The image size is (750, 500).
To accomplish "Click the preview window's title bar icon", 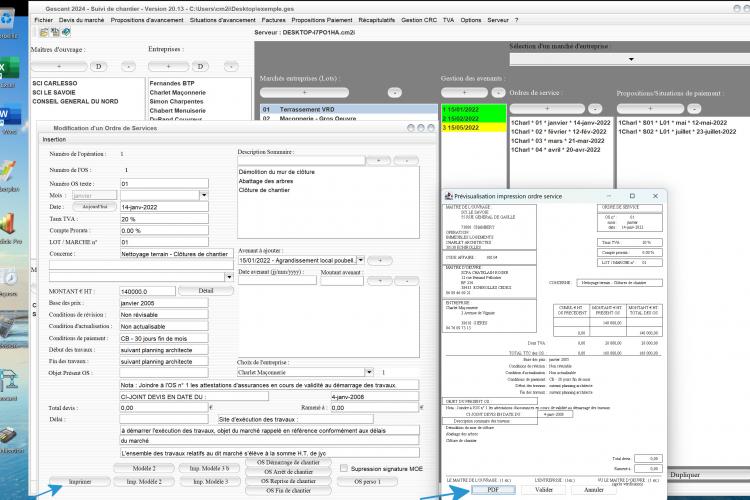I will tap(449, 196).
